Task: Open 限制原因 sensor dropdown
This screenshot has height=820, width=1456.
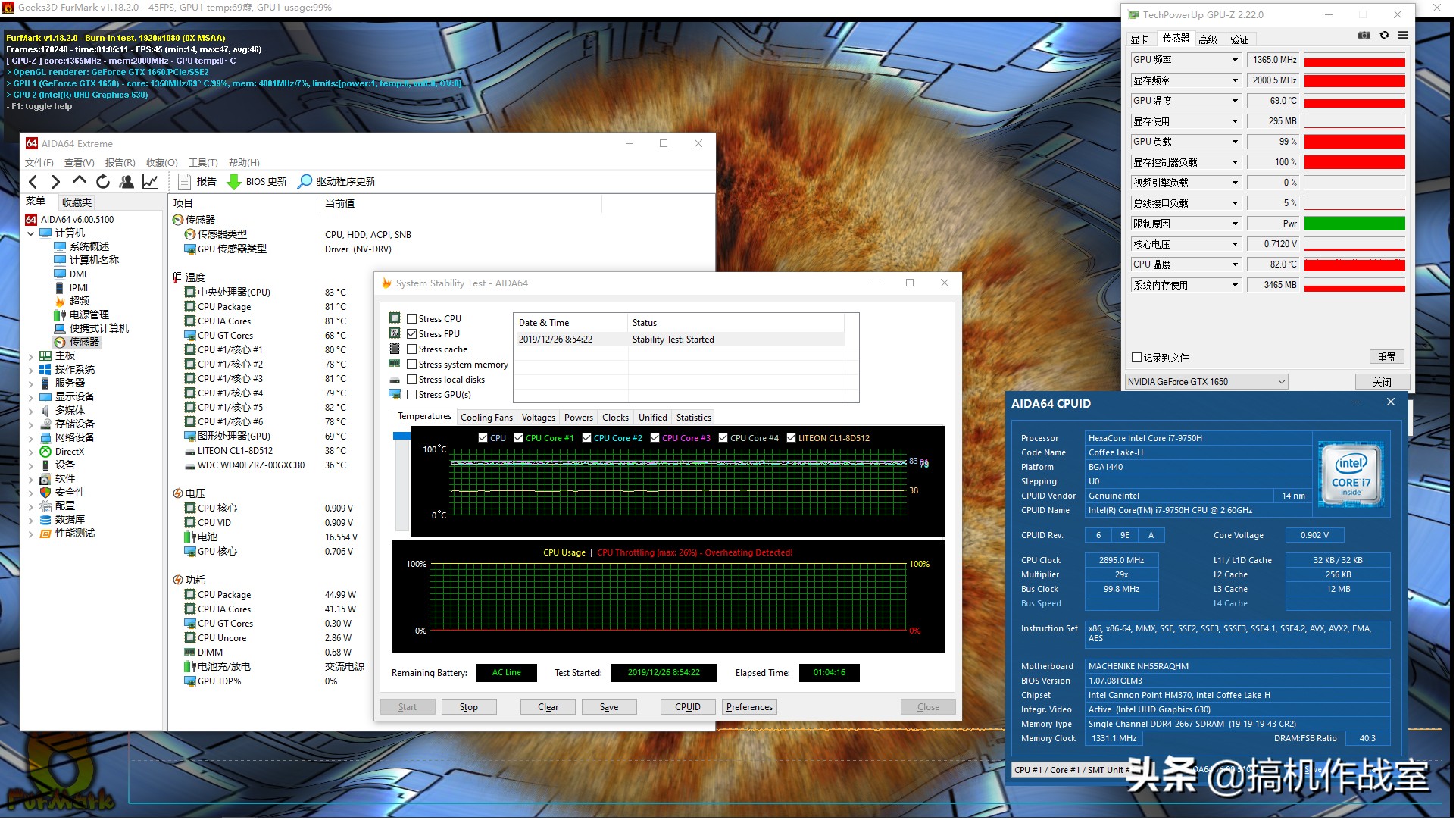Action: click(x=1236, y=224)
